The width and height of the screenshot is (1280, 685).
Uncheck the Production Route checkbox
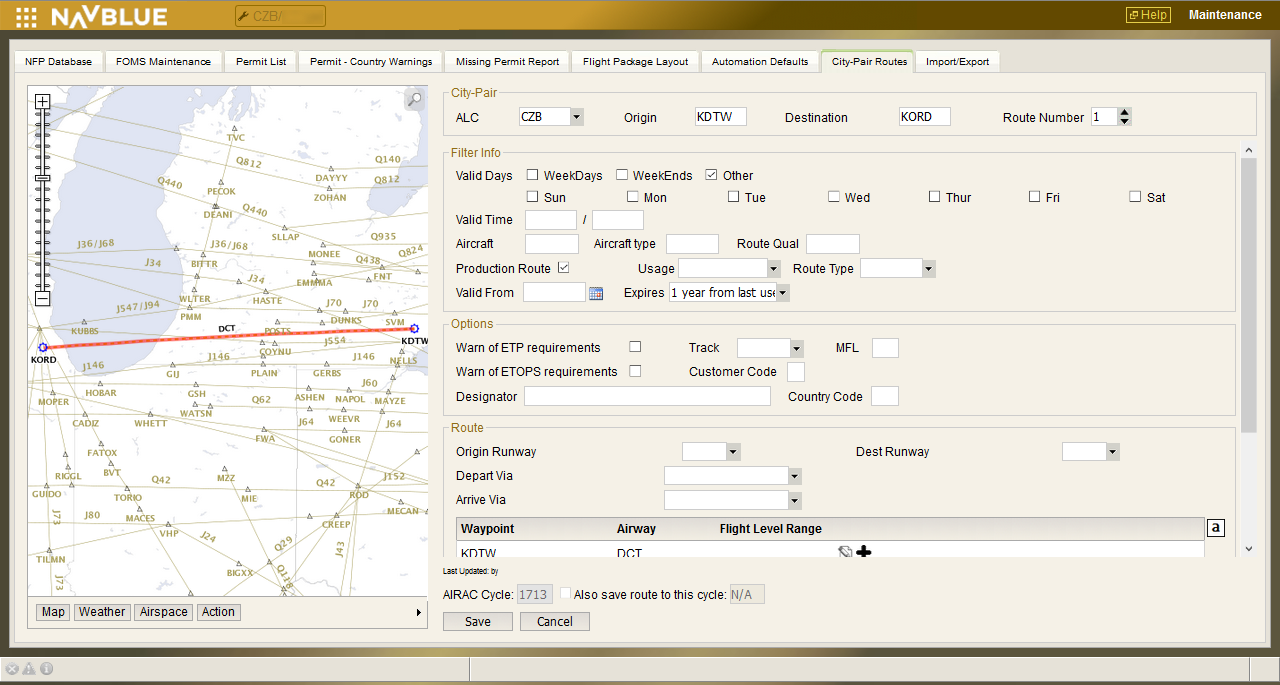tap(564, 267)
